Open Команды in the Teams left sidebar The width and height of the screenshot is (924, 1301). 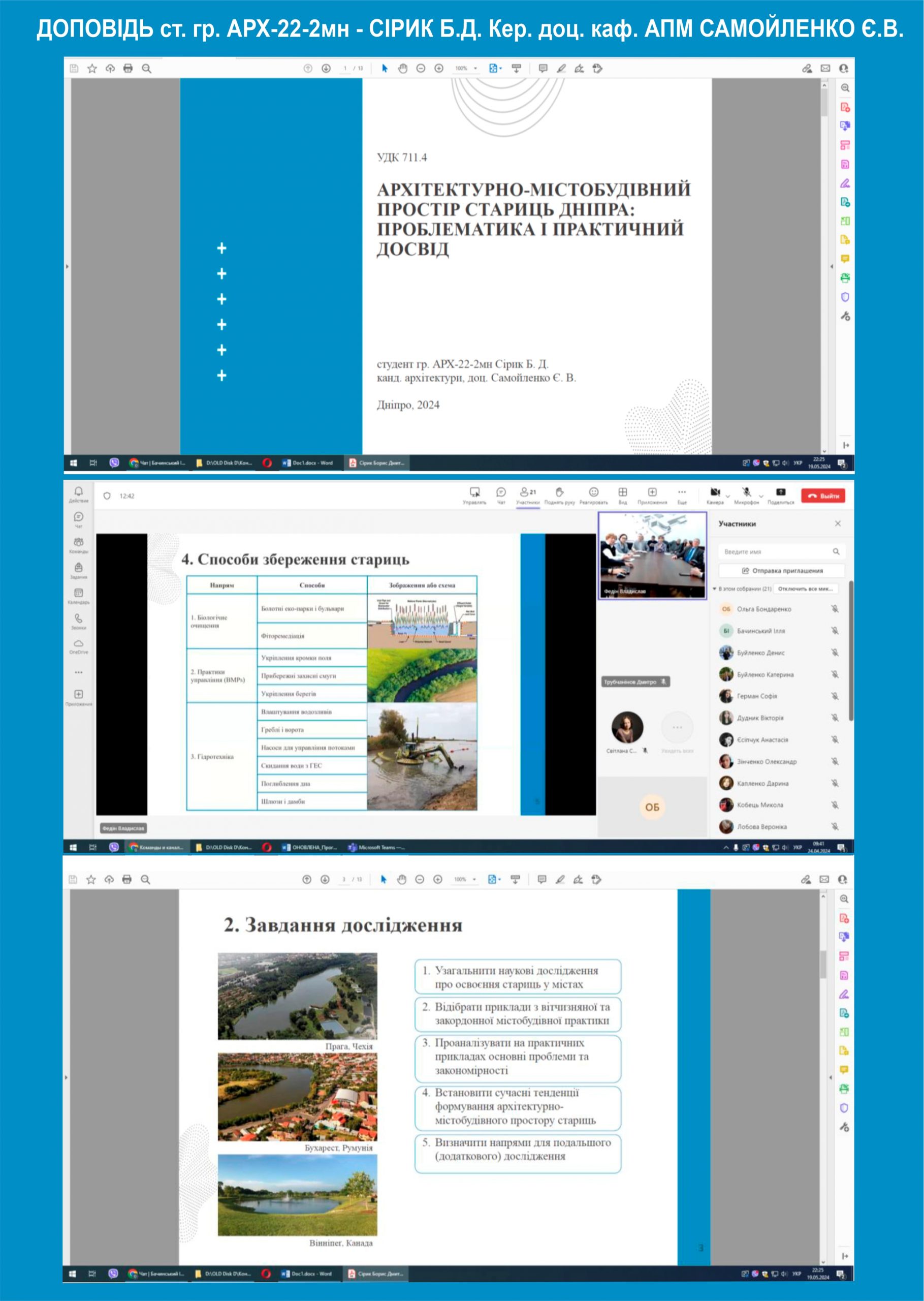click(79, 545)
